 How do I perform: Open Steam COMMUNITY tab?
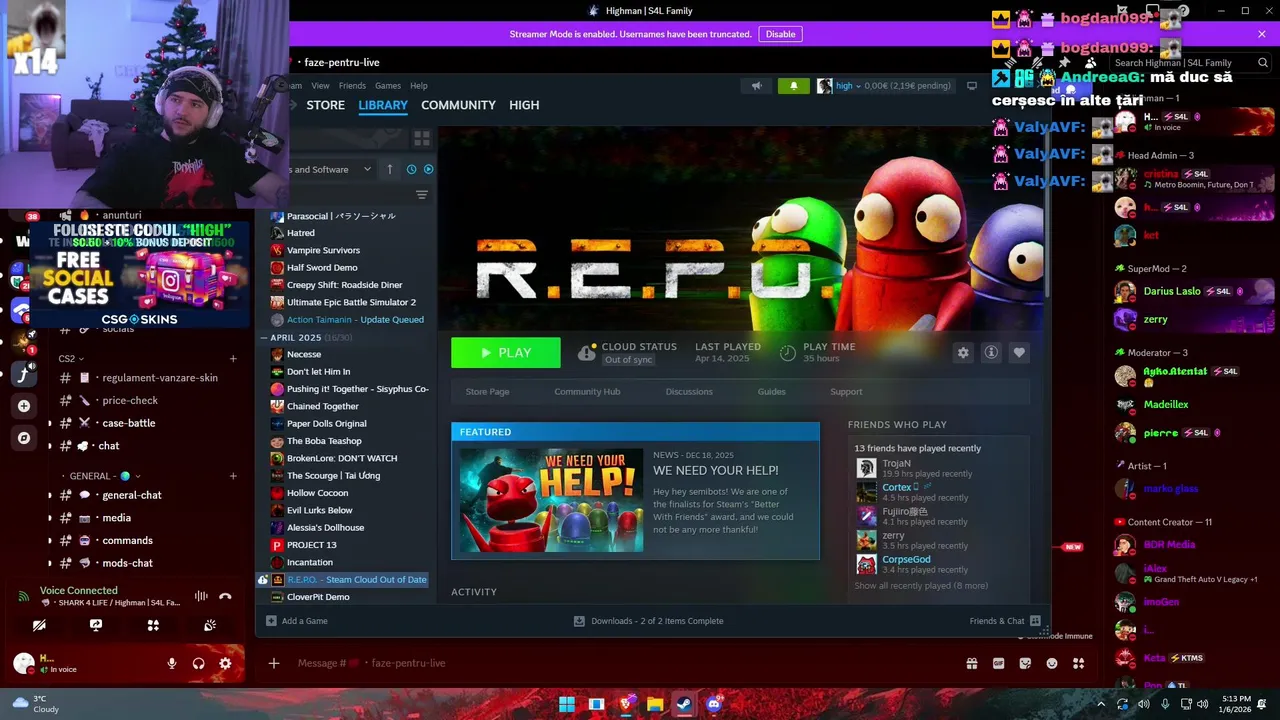point(458,105)
